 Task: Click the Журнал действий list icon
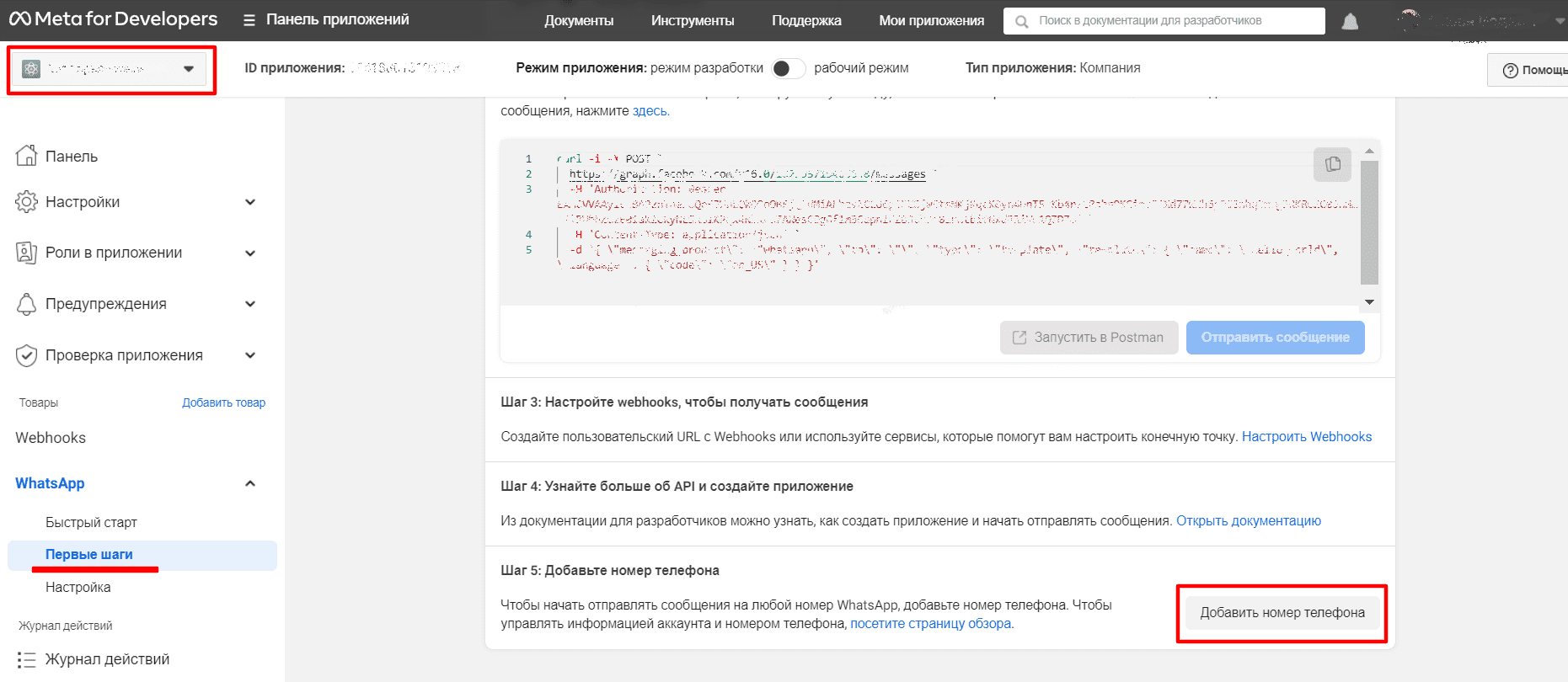(x=27, y=659)
